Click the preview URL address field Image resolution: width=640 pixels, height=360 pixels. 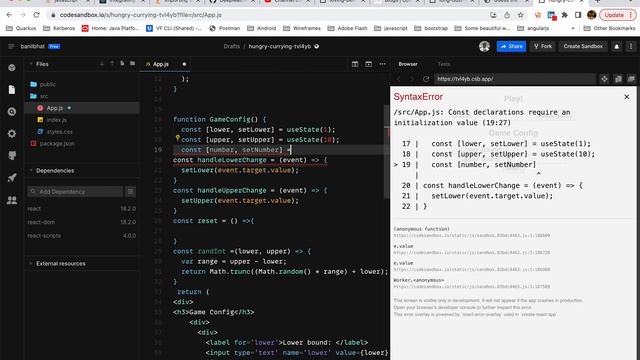[x=514, y=79]
